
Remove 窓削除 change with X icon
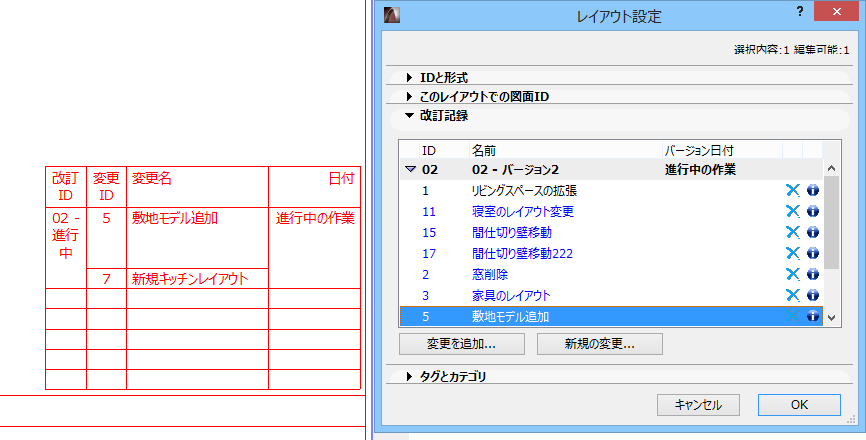tap(793, 274)
